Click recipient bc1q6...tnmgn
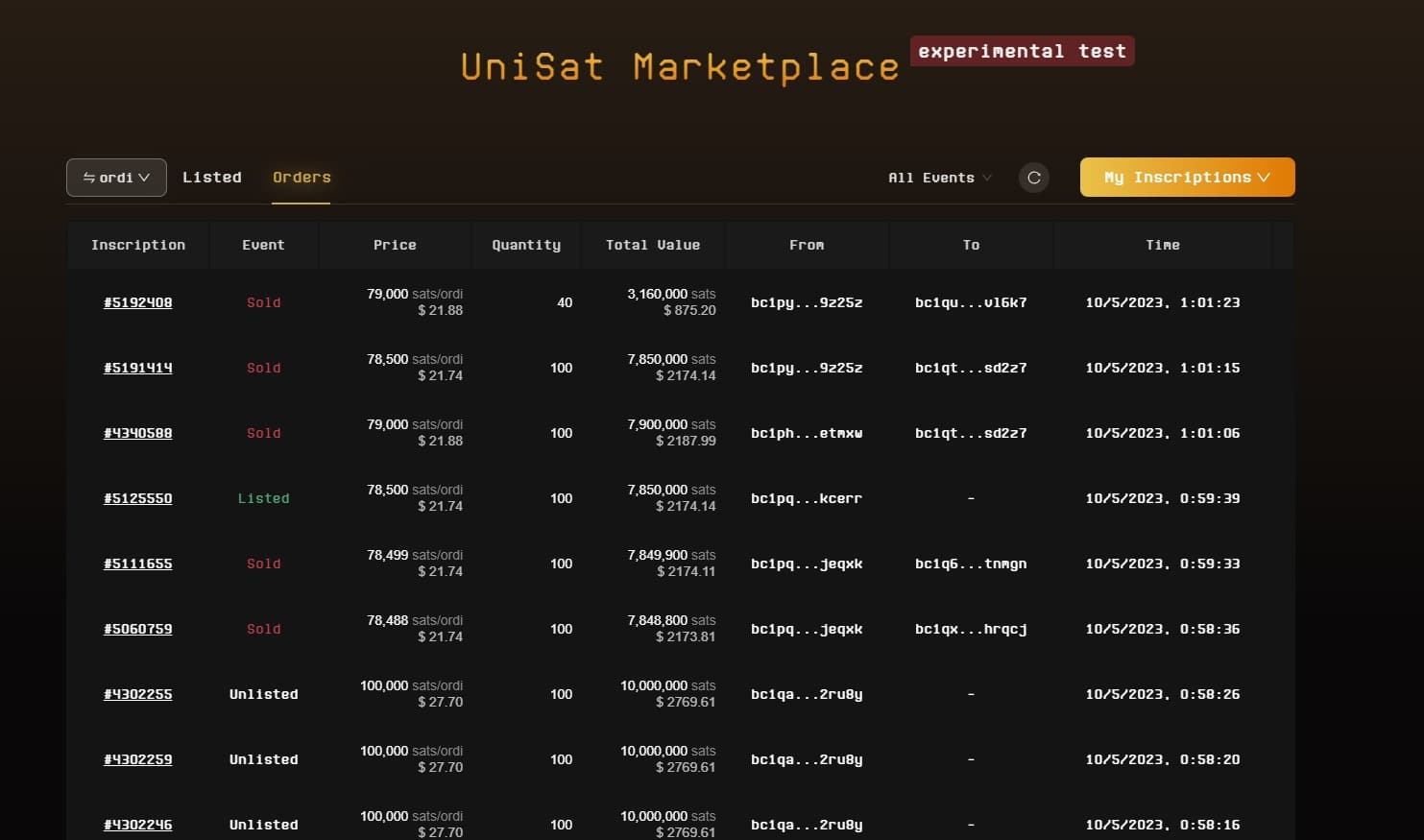This screenshot has height=840, width=1424. [x=971, y=564]
